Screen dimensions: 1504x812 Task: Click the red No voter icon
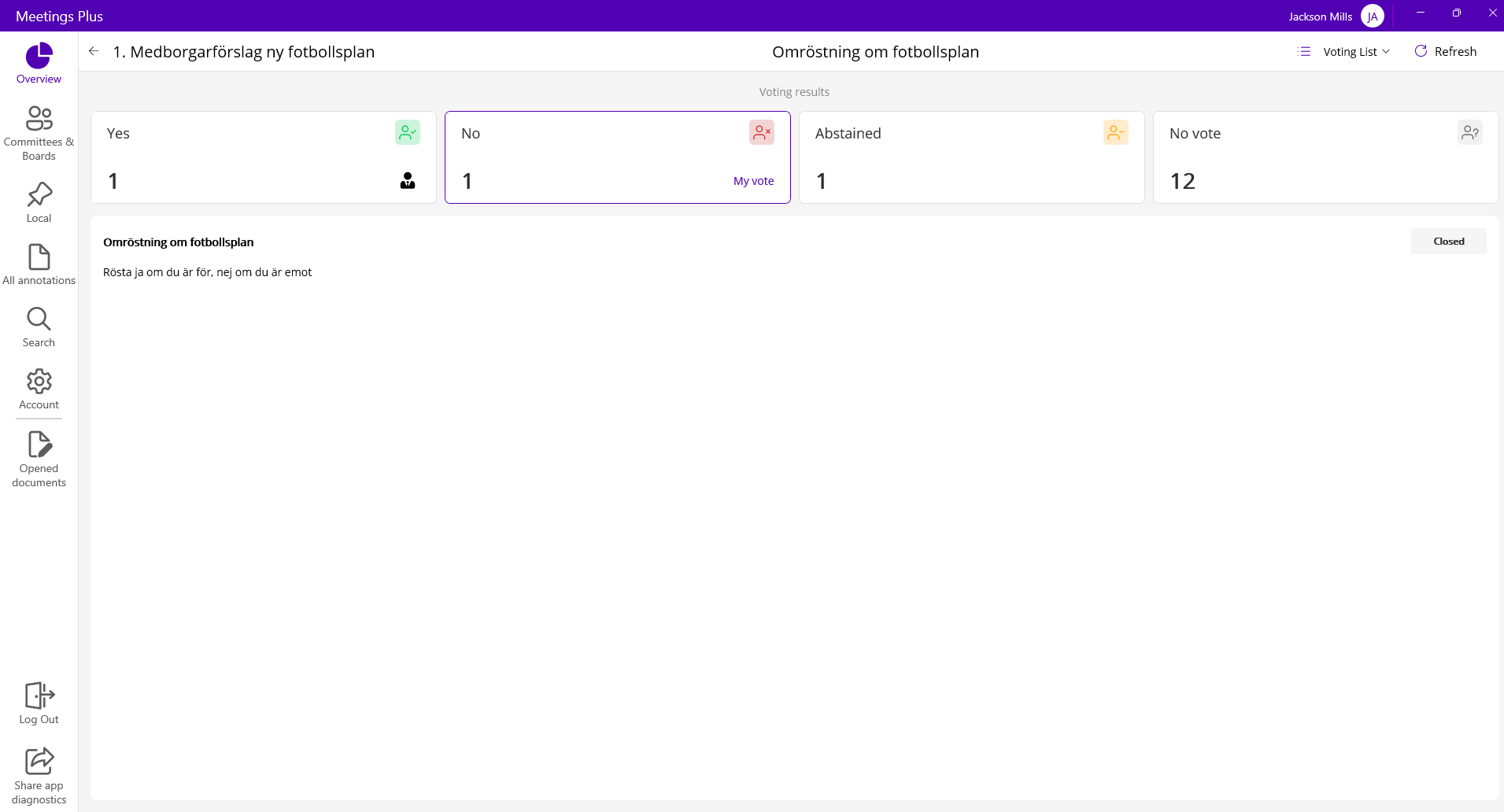(762, 132)
